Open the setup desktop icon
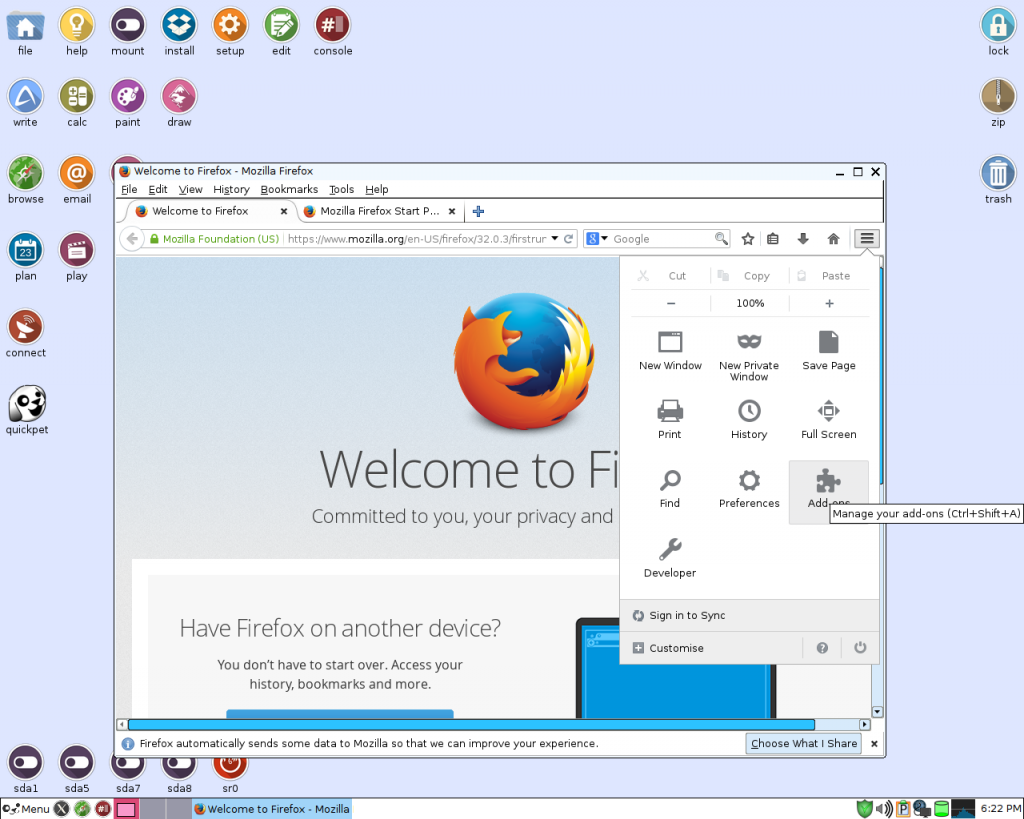 coord(230,33)
